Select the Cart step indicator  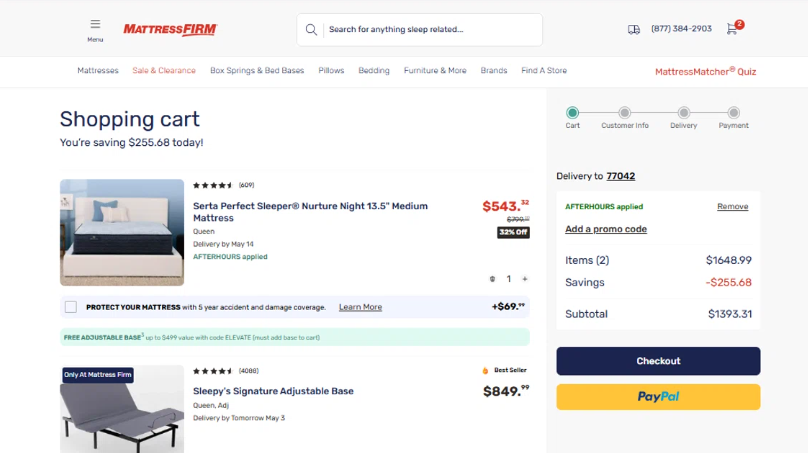[573, 113]
